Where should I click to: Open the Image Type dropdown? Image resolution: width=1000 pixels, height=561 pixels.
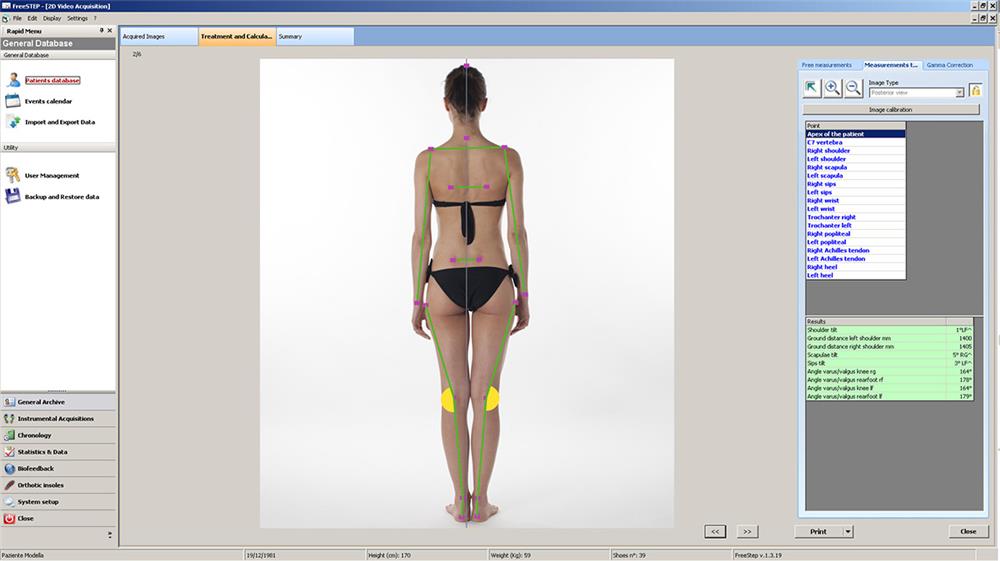pyautogui.click(x=960, y=93)
